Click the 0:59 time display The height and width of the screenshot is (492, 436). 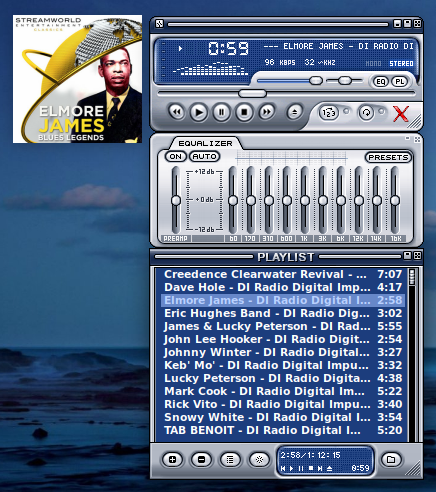click(228, 49)
